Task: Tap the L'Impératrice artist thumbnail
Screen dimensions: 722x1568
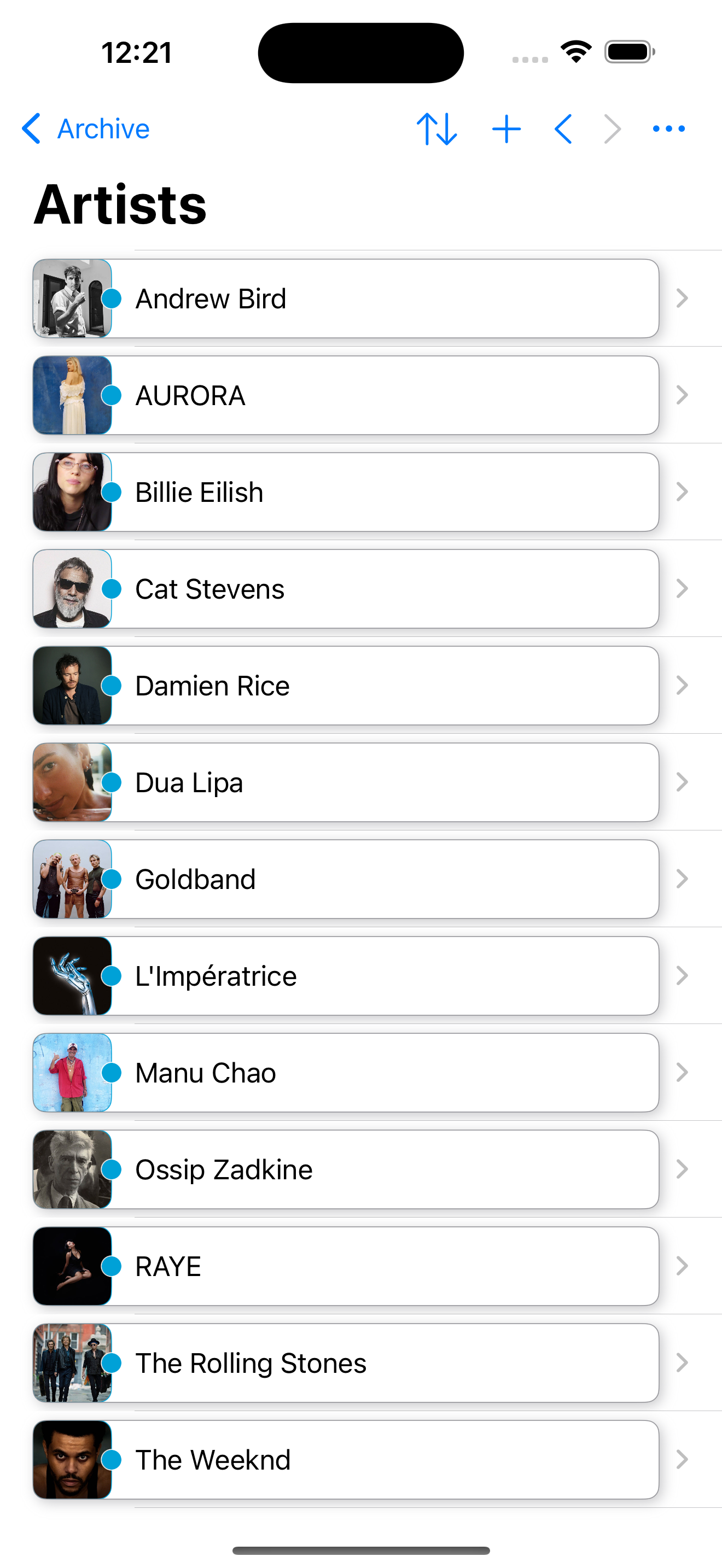Action: (x=71, y=976)
